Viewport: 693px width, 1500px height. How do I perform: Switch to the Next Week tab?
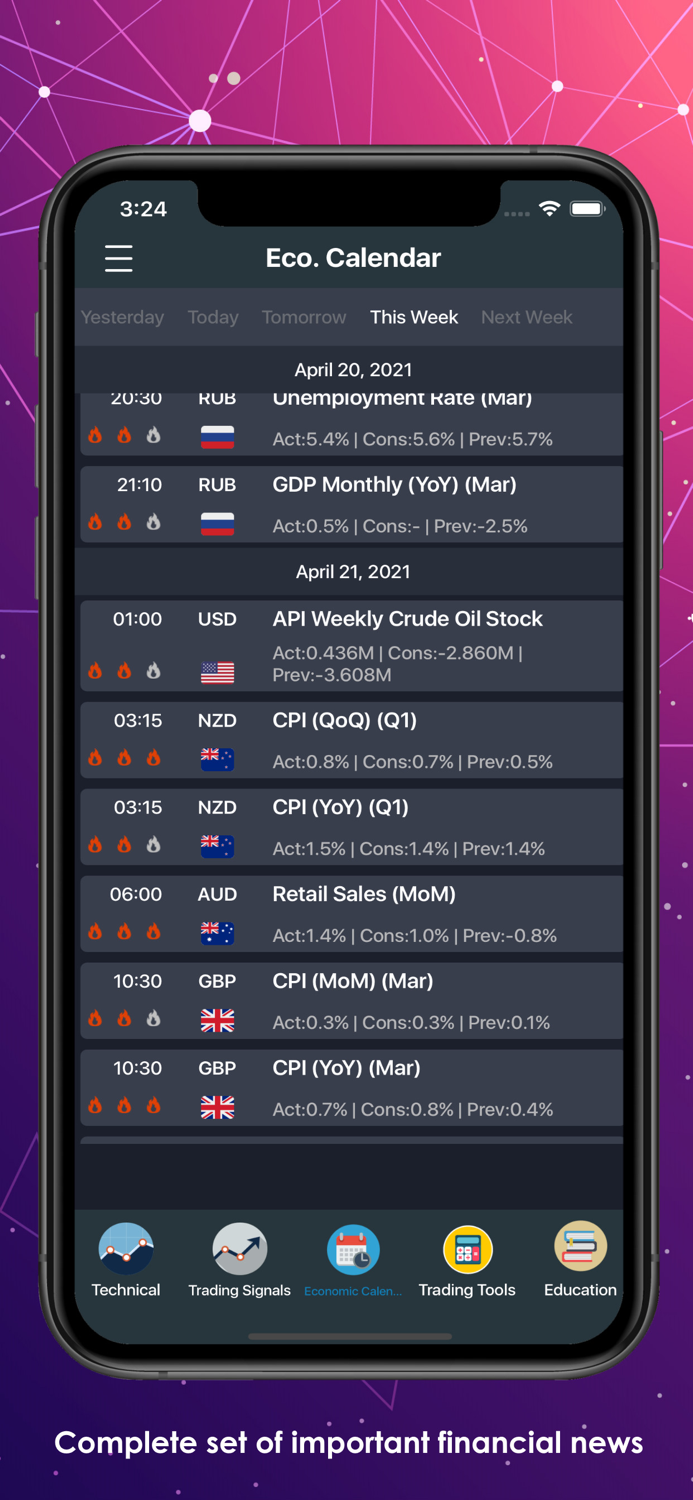pyautogui.click(x=527, y=317)
